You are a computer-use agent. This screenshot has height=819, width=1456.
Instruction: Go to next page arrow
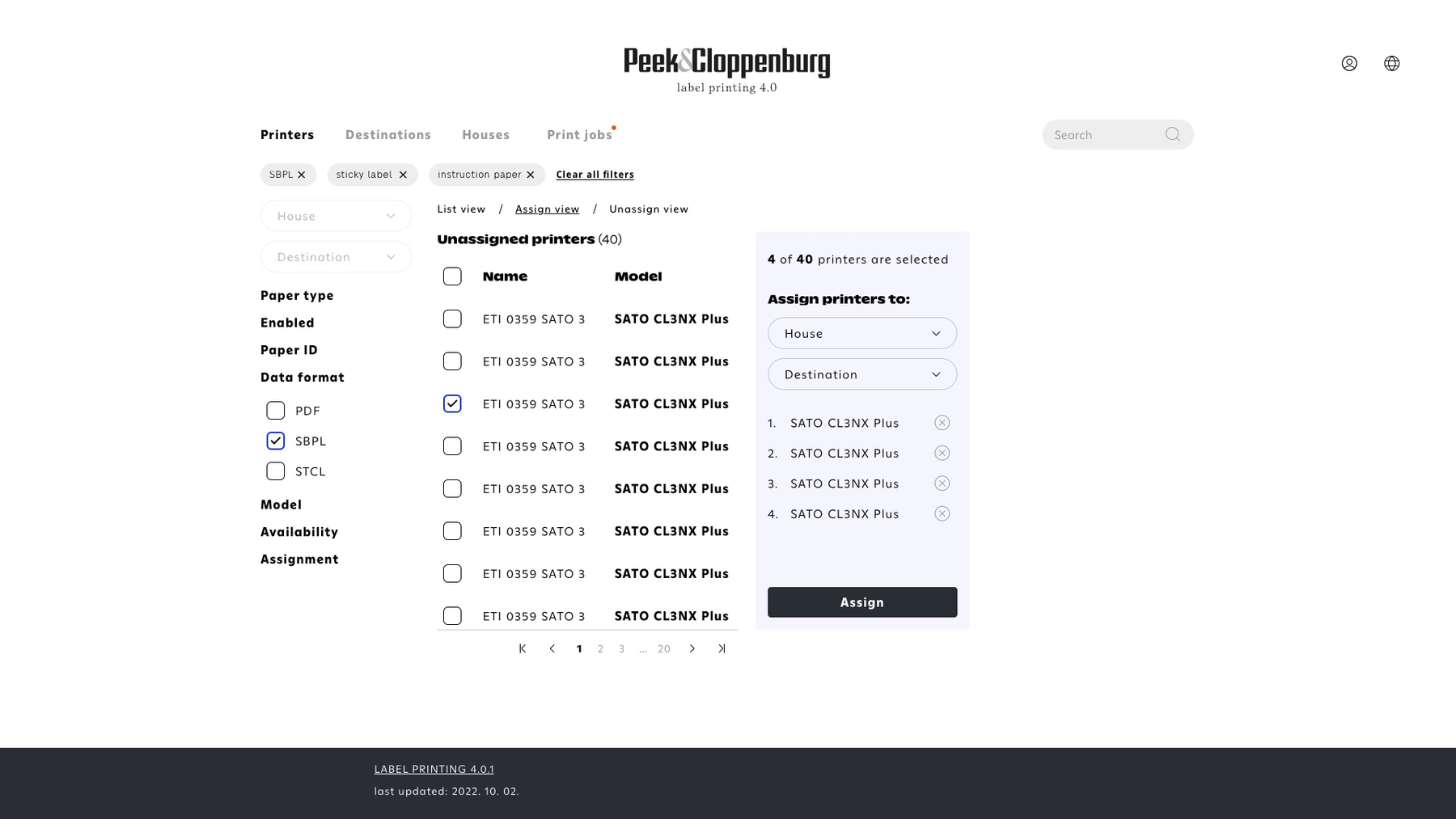click(x=692, y=648)
